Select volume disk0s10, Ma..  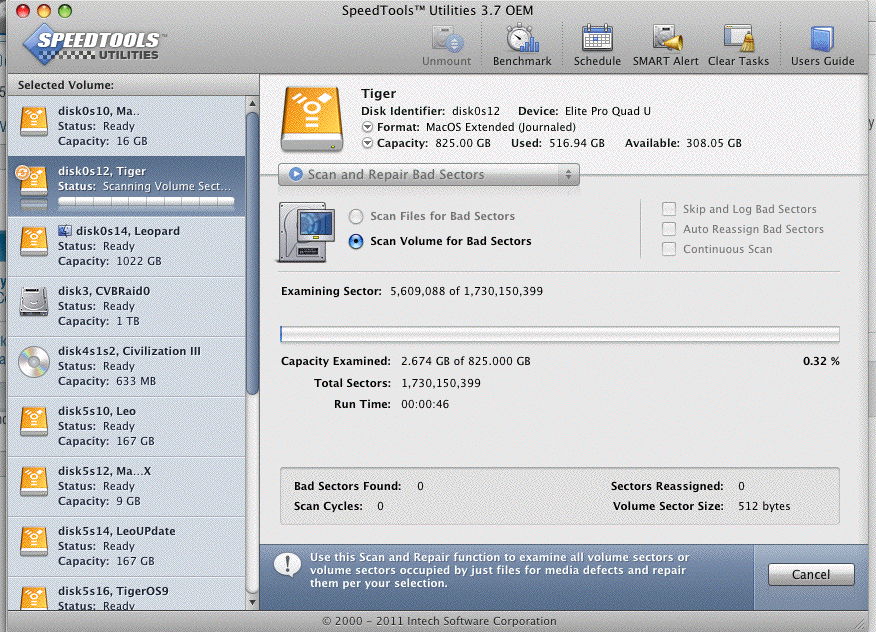126,126
